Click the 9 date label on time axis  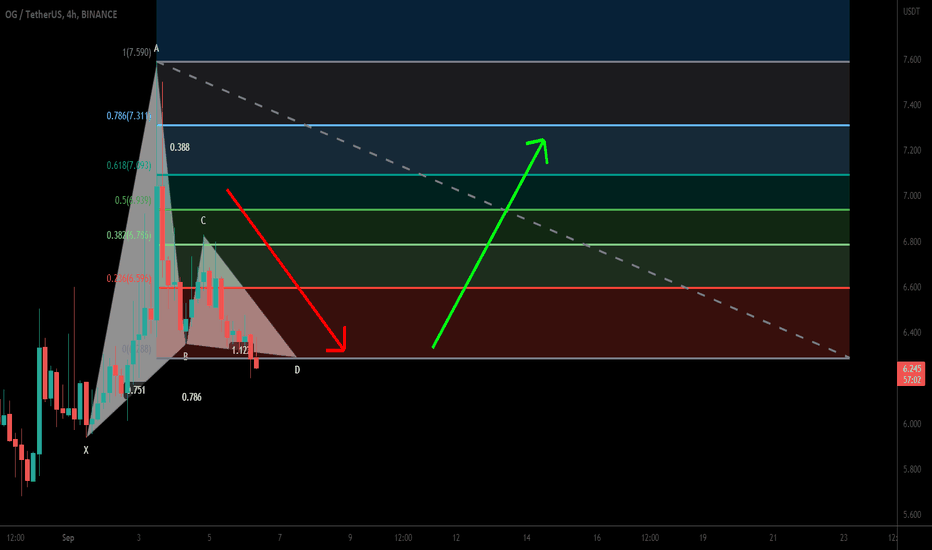[350, 538]
